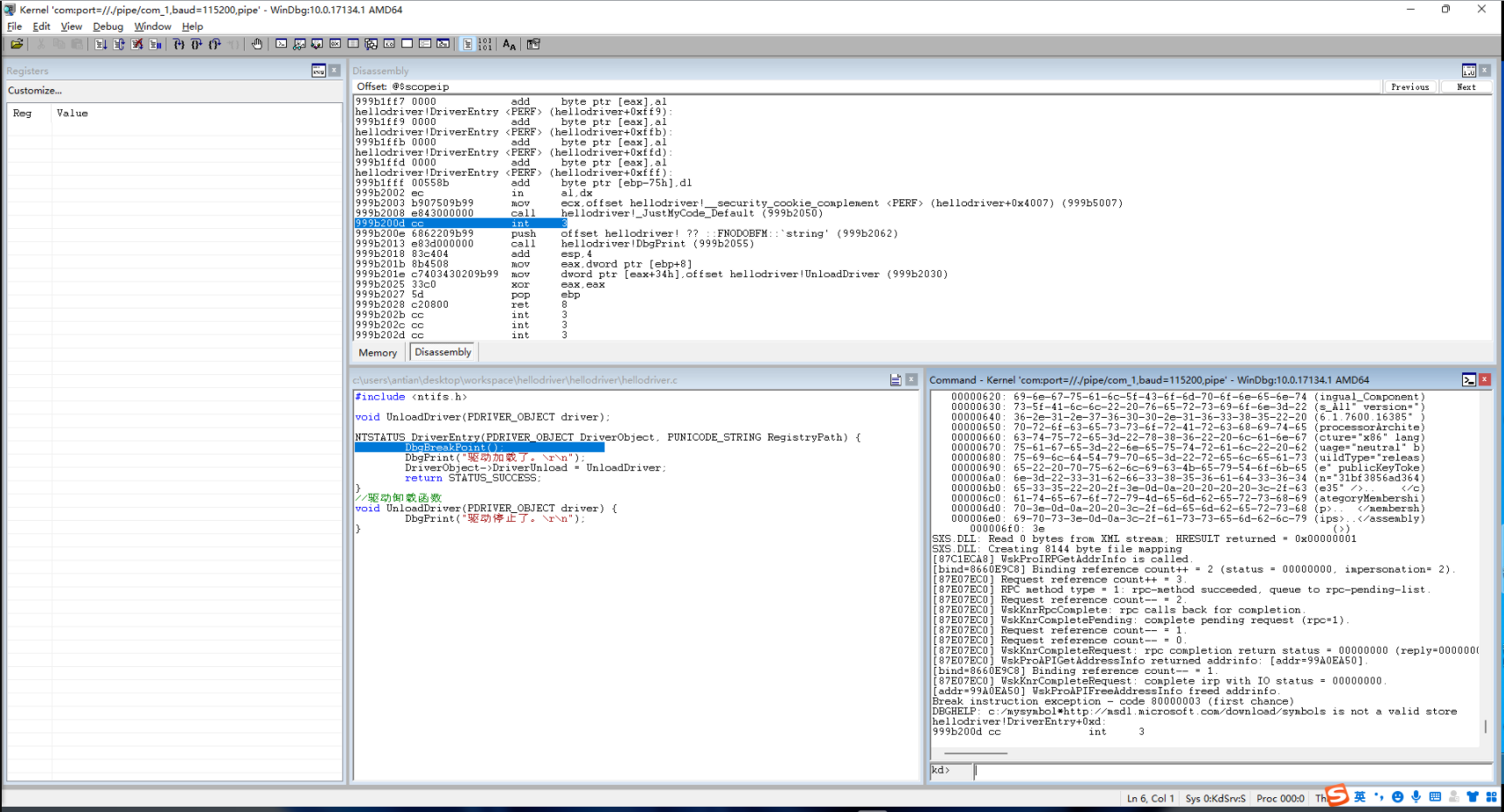Open the Sogou skin (shirt) icon
Image resolution: width=1504 pixels, height=812 pixels.
tap(1473, 796)
